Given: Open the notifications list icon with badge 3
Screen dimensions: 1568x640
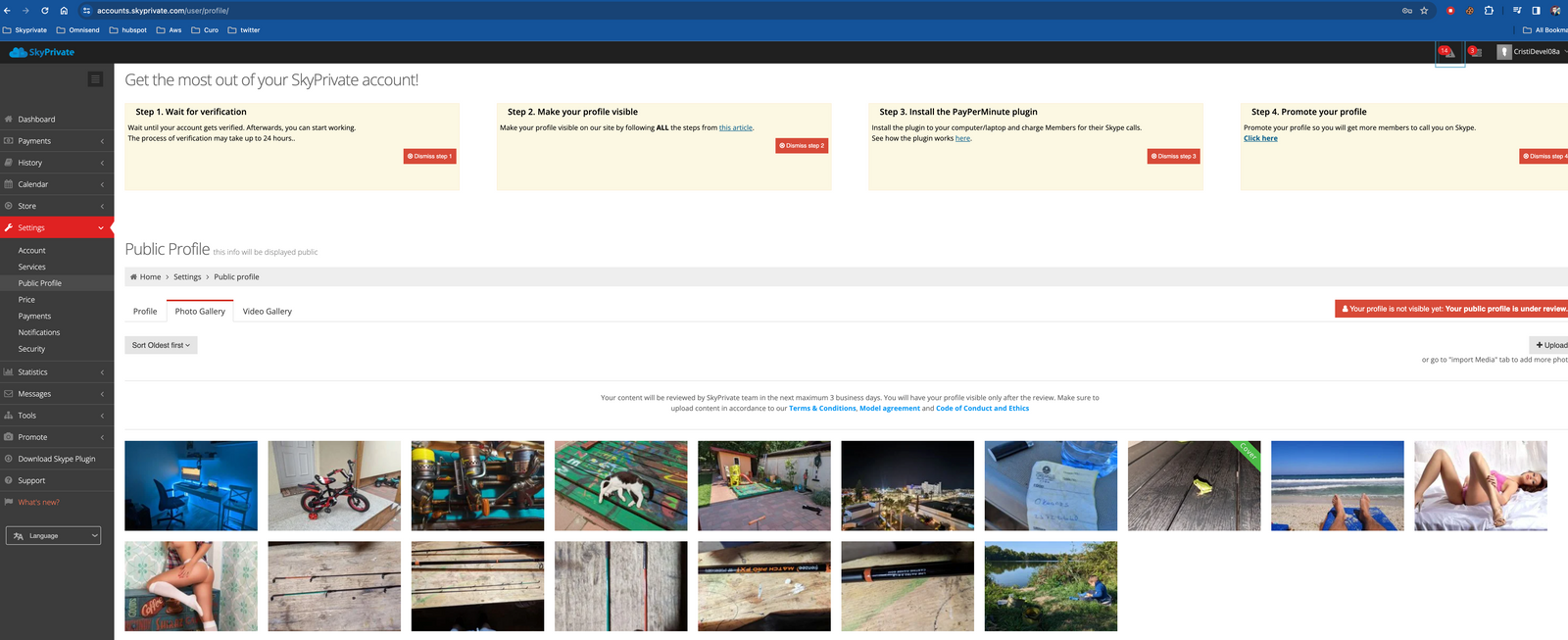Looking at the screenshot, I should coord(1475,52).
